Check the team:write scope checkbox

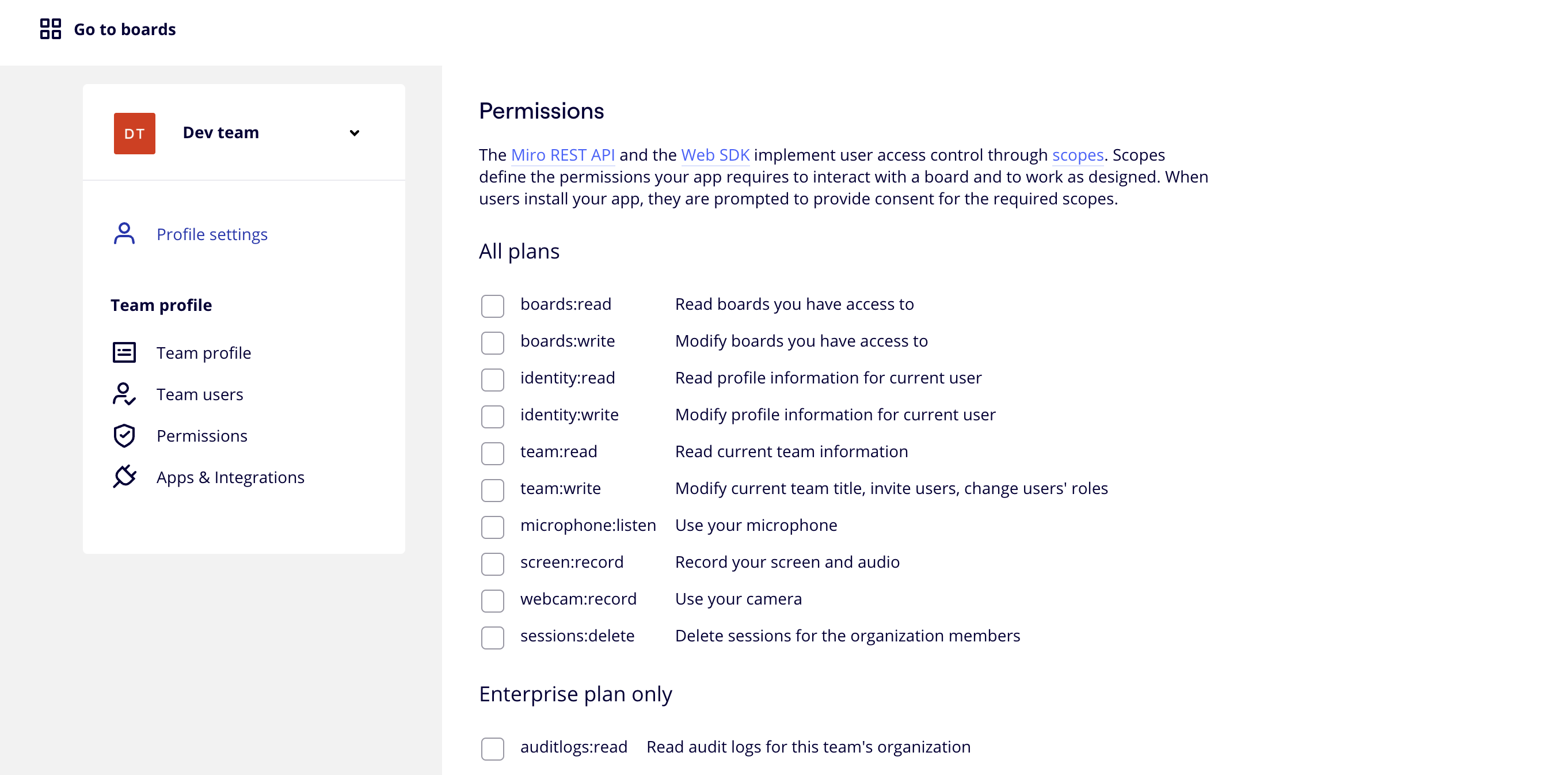[492, 490]
